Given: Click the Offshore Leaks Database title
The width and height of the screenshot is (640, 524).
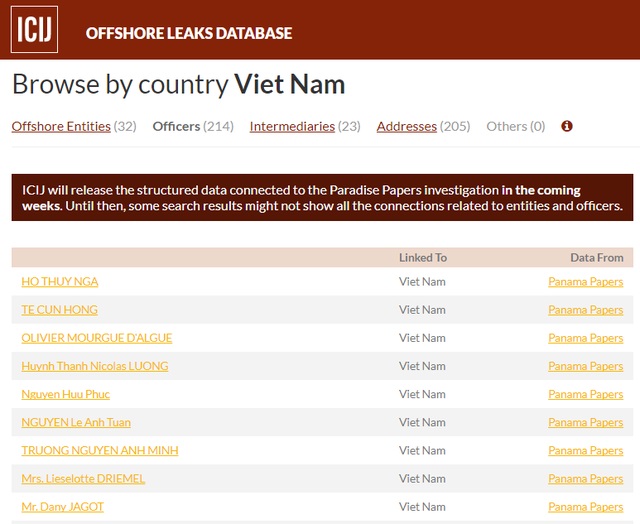Looking at the screenshot, I should [x=189, y=33].
